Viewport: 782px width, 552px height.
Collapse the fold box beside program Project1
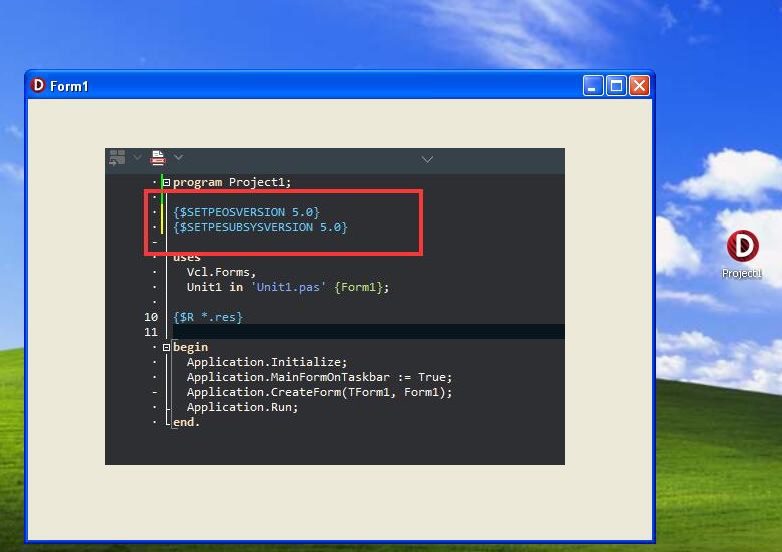point(167,183)
